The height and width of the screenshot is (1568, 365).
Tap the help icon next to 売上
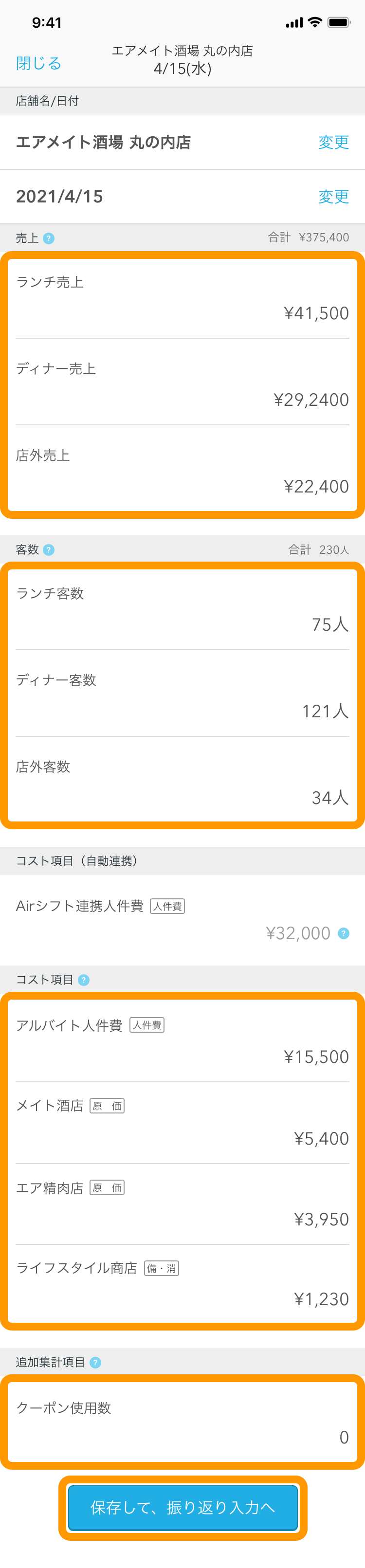[x=49, y=238]
